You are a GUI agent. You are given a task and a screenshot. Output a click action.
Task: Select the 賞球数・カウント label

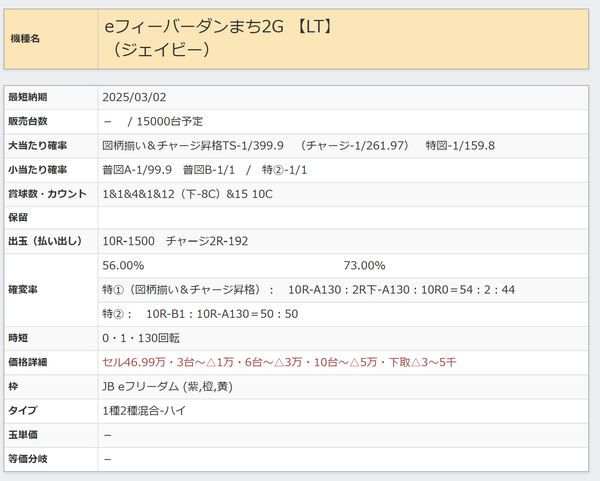coord(47,194)
